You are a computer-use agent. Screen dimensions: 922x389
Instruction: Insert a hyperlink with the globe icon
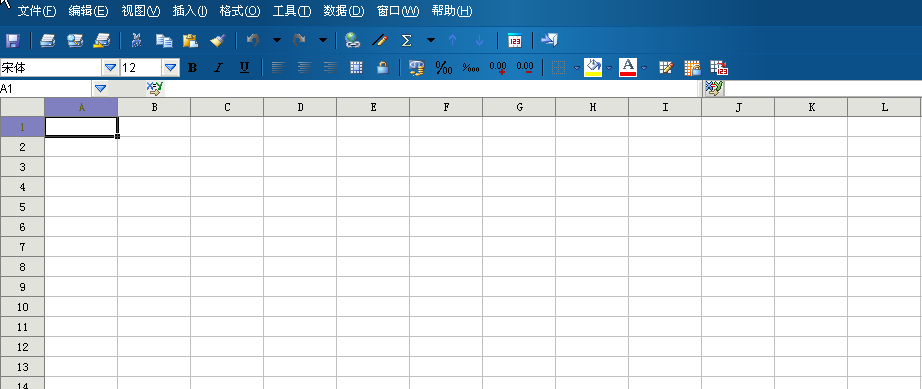[352, 41]
